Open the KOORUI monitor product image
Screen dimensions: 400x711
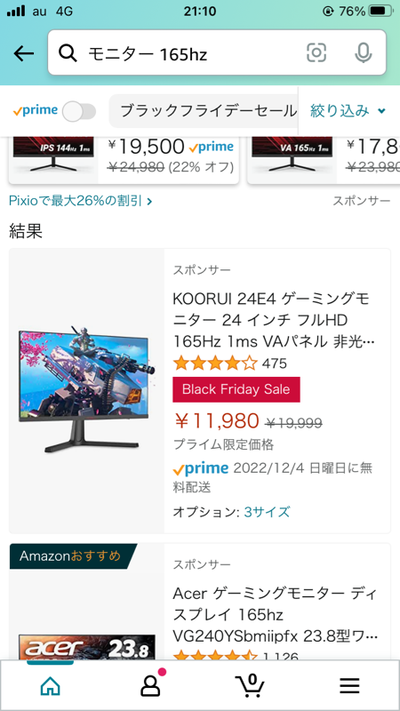pos(86,389)
